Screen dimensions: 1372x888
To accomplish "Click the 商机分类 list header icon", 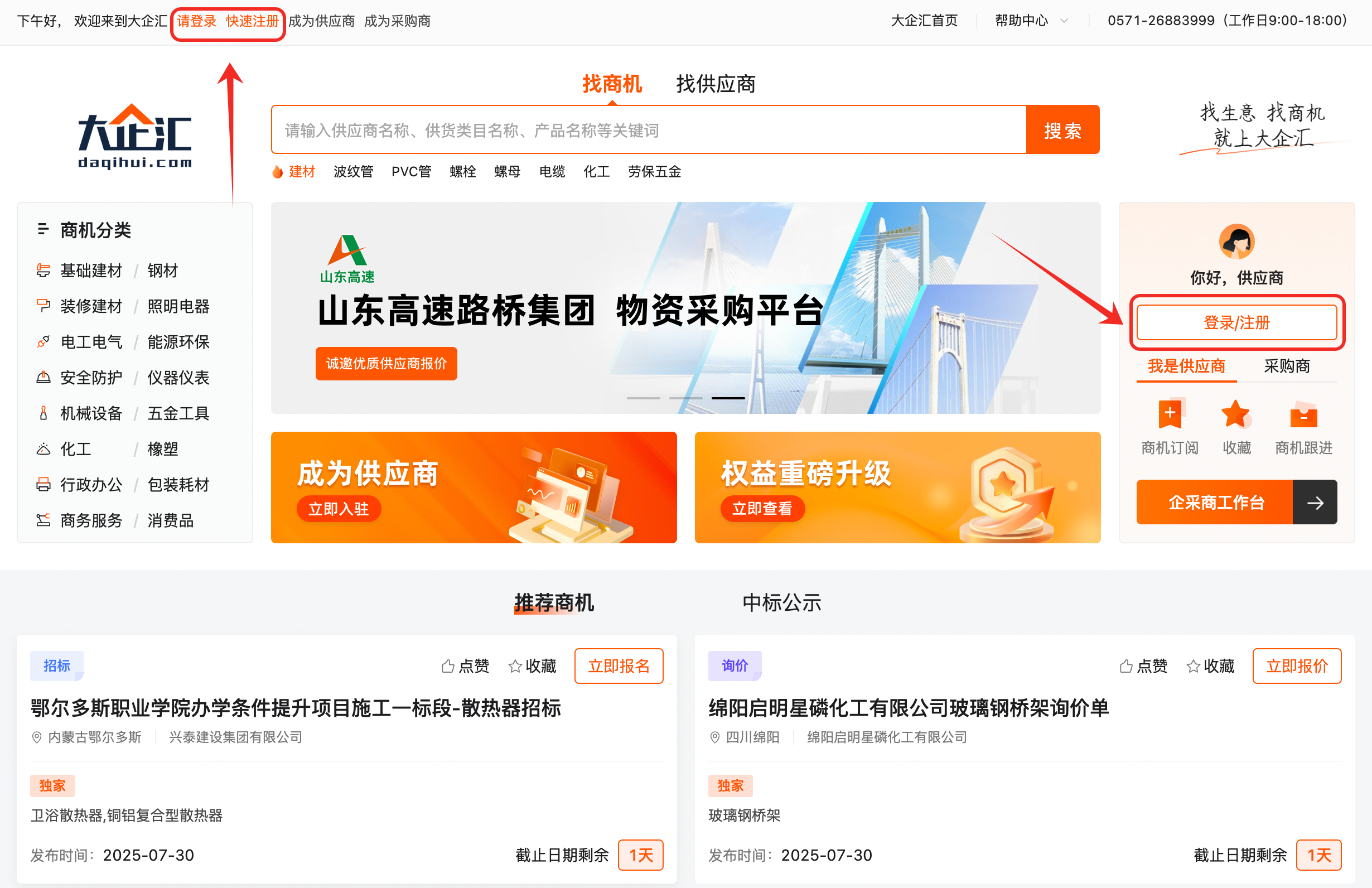I will pyautogui.click(x=44, y=229).
